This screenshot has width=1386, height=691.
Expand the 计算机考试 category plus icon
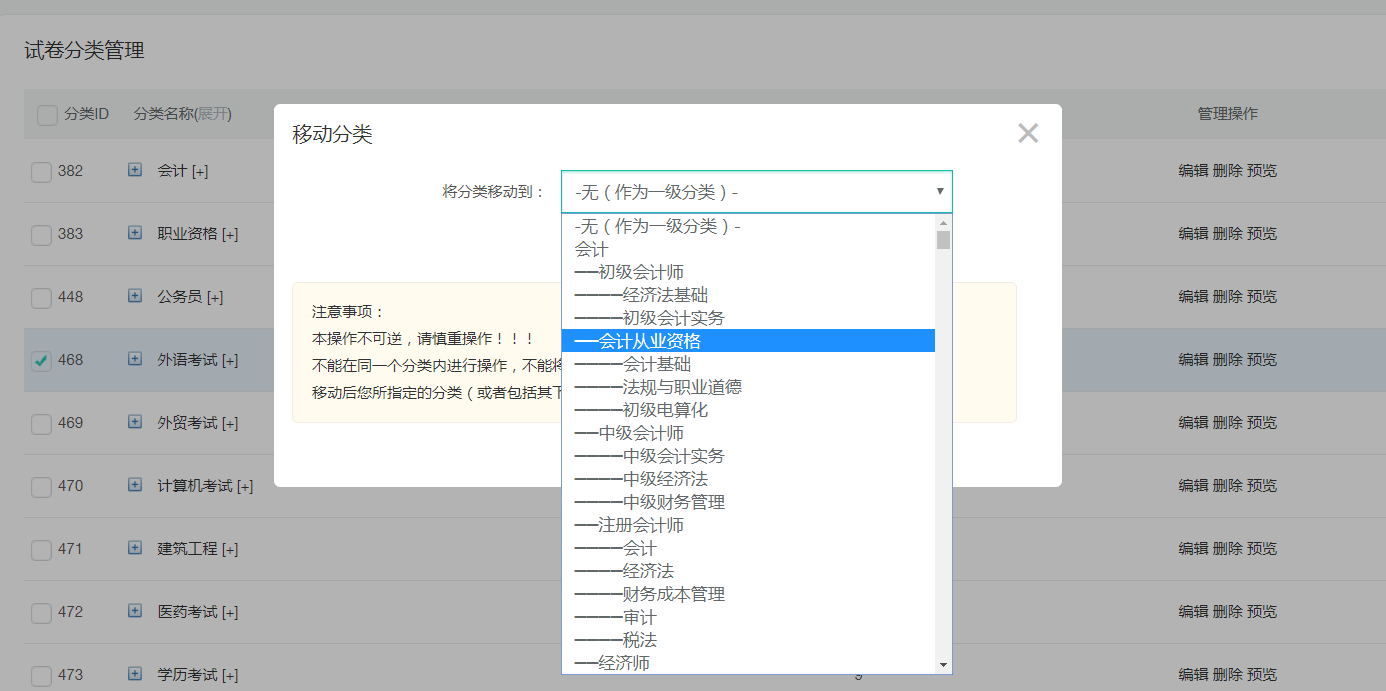(x=134, y=485)
